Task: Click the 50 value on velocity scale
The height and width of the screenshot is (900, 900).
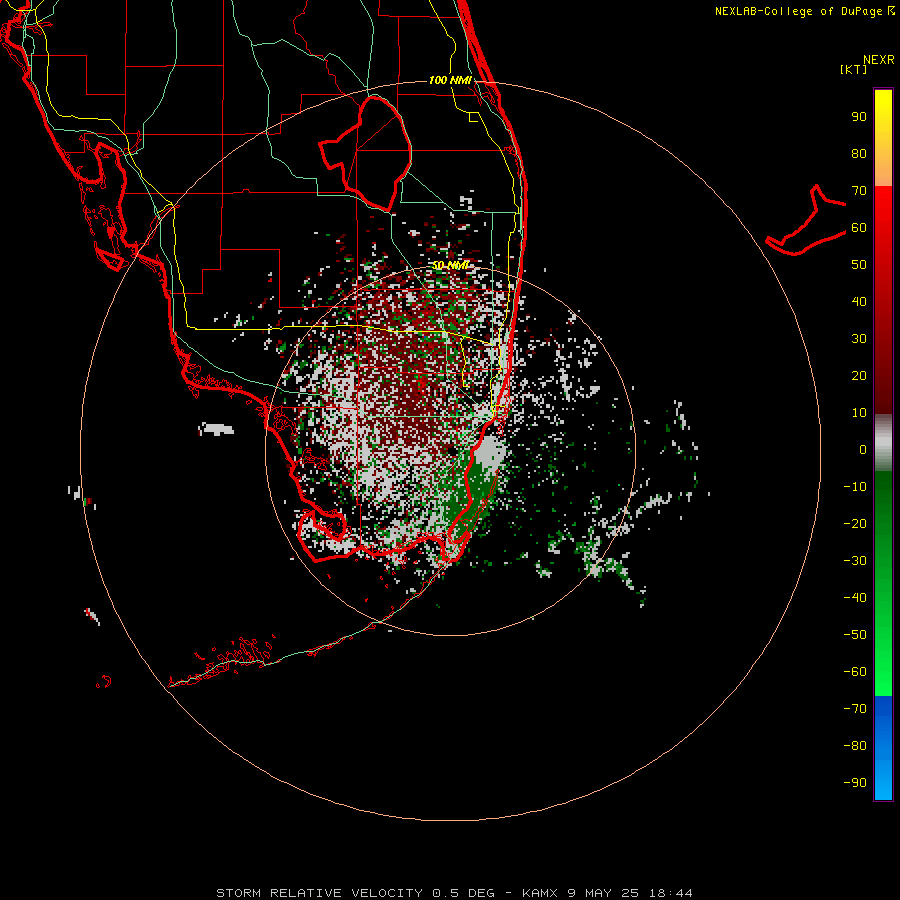Action: 859,265
